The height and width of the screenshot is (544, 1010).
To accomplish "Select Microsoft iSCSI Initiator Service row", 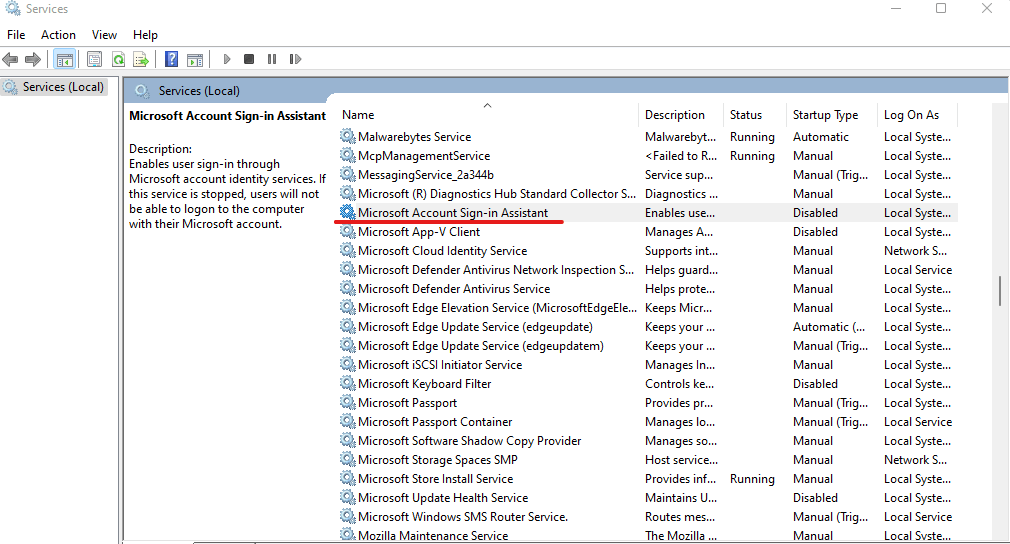I will [647, 364].
